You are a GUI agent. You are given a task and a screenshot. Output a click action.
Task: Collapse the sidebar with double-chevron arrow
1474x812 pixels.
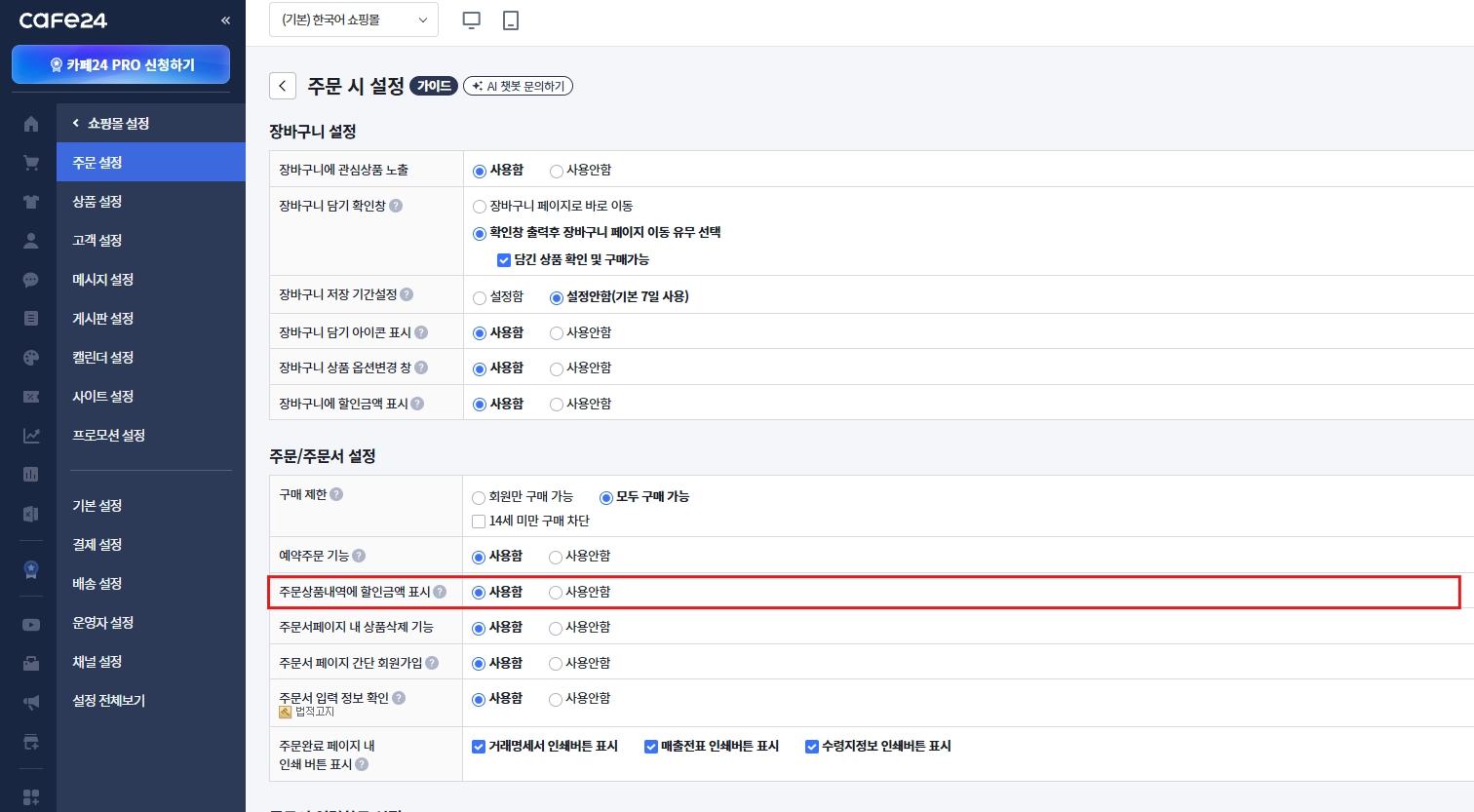coord(225,20)
